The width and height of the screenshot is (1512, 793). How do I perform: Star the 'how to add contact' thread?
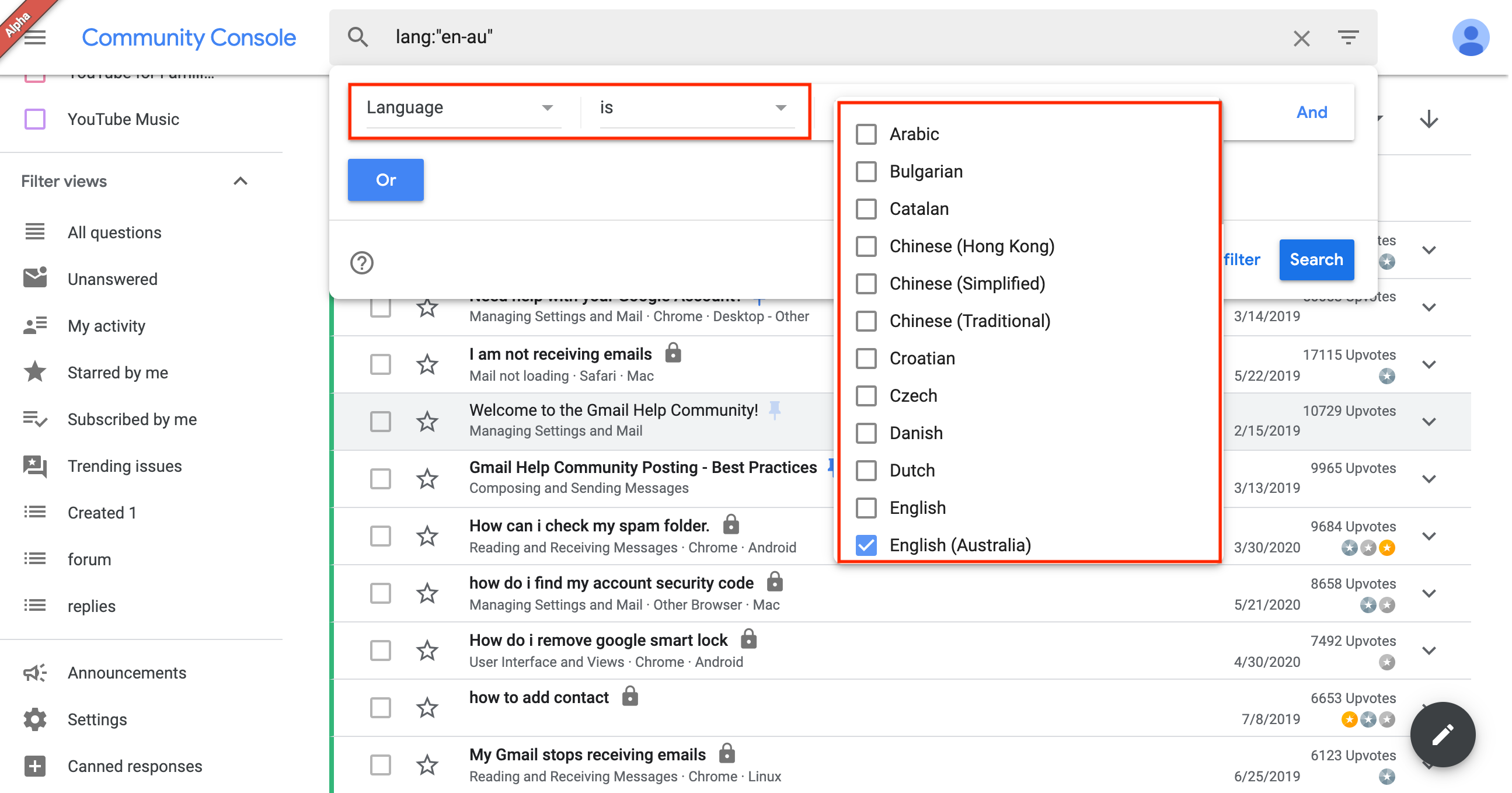coord(427,708)
